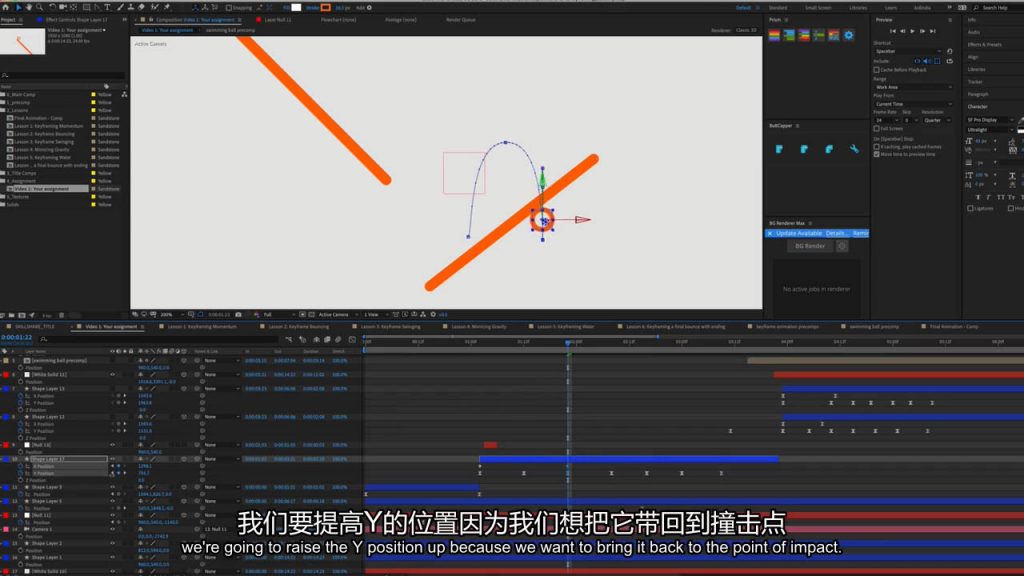Select the Hand tool in the toolbar

tap(30, 7)
